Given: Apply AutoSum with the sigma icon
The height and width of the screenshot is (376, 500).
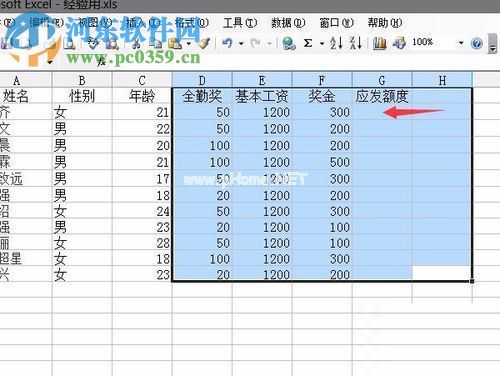Looking at the screenshot, I should tap(308, 43).
